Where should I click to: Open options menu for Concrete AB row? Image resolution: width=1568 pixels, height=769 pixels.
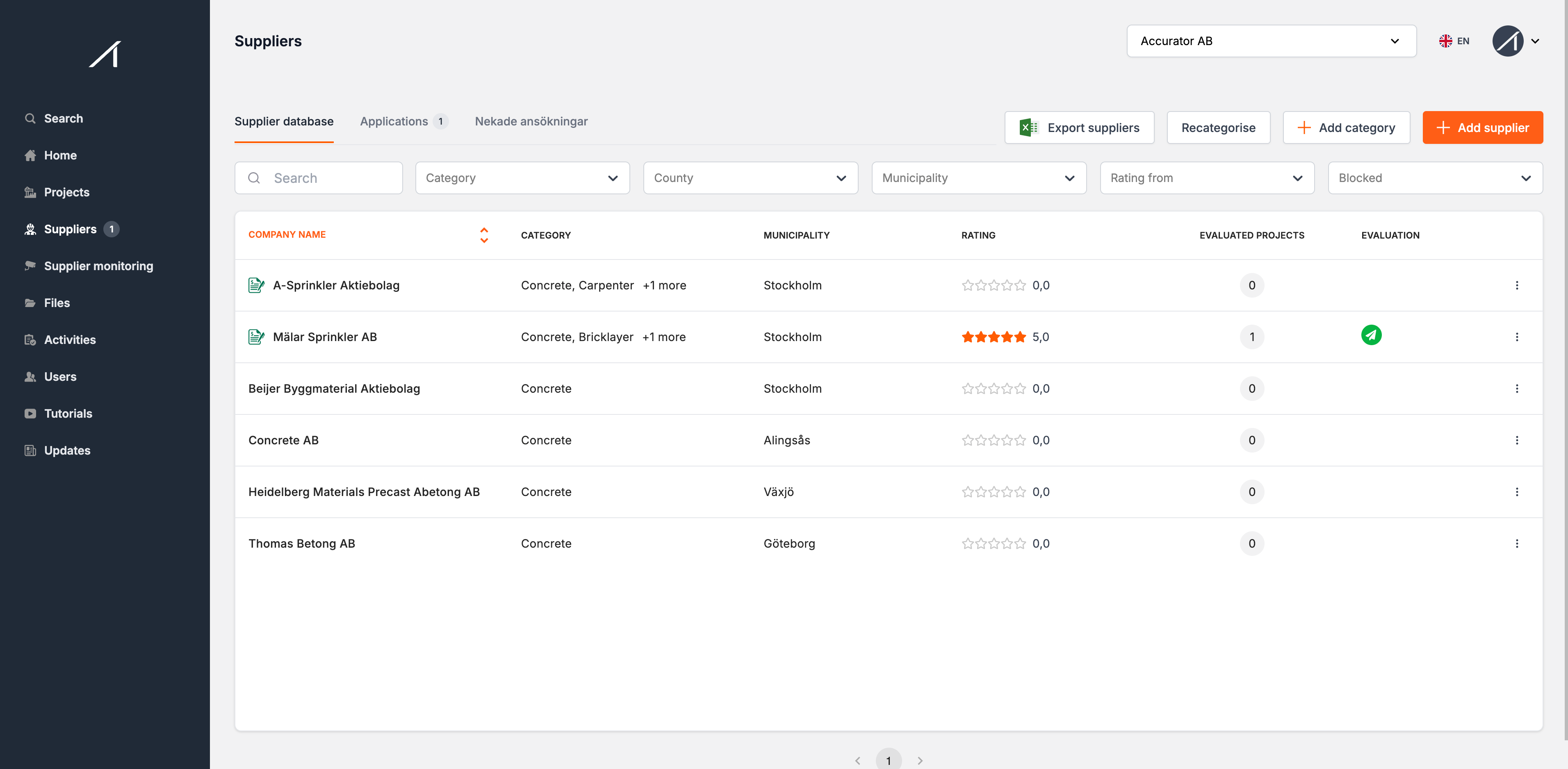point(1516,441)
